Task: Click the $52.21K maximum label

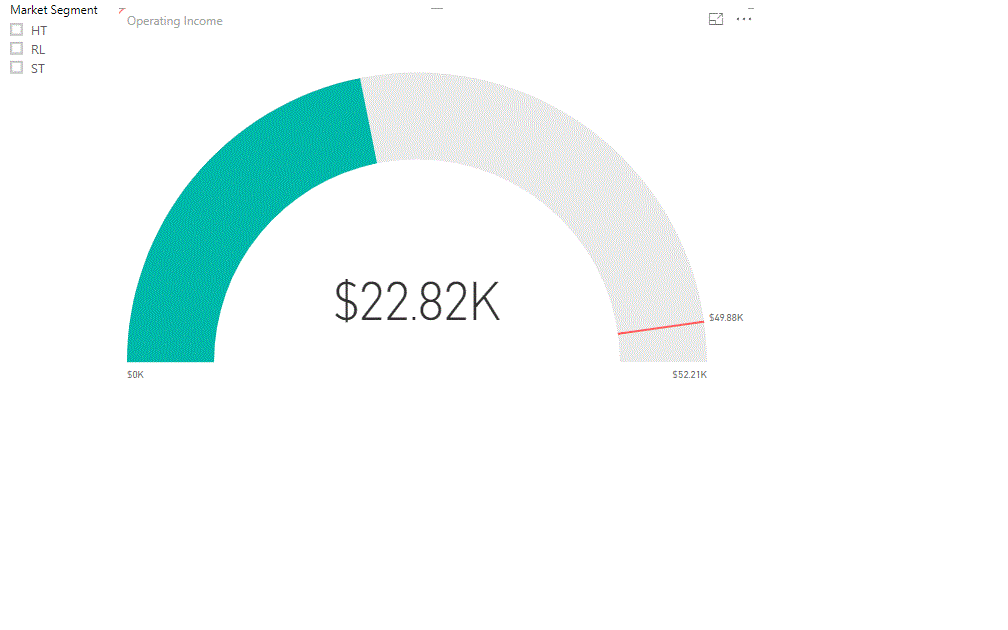Action: [690, 375]
